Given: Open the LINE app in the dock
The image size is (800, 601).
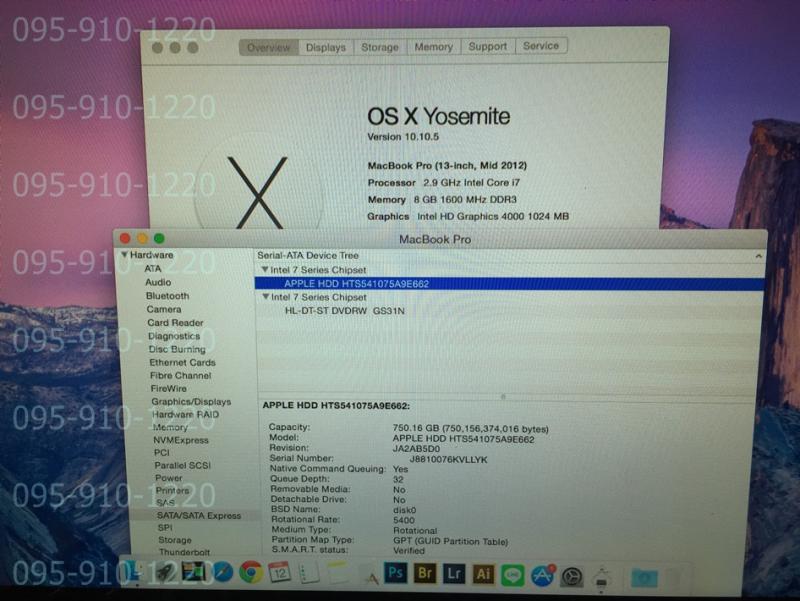Looking at the screenshot, I should (513, 574).
